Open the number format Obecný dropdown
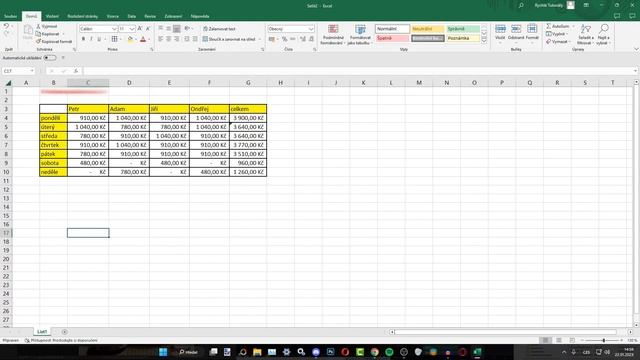 click(x=311, y=29)
